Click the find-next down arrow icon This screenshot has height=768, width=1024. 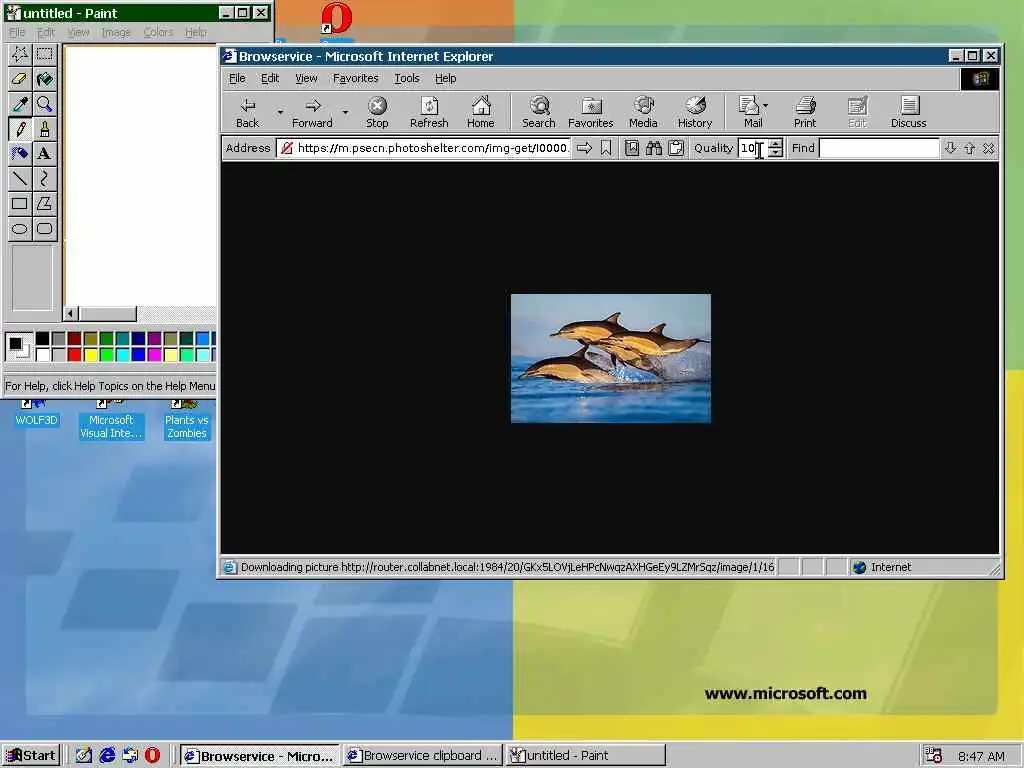(x=950, y=148)
